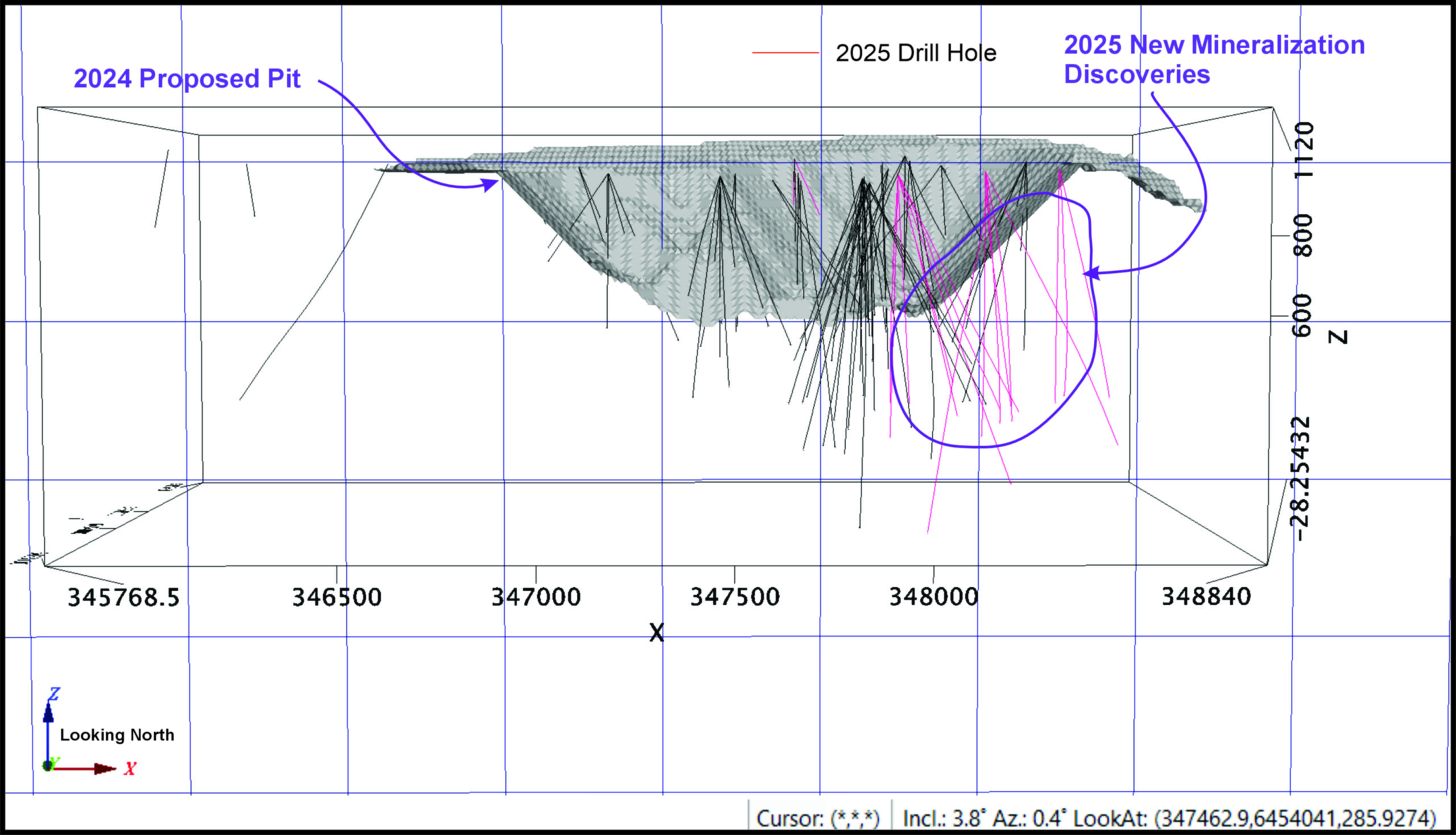Viewport: 1456px width, 835px height.
Task: Click the 345768.5 minimum X axis label
Action: 124,597
